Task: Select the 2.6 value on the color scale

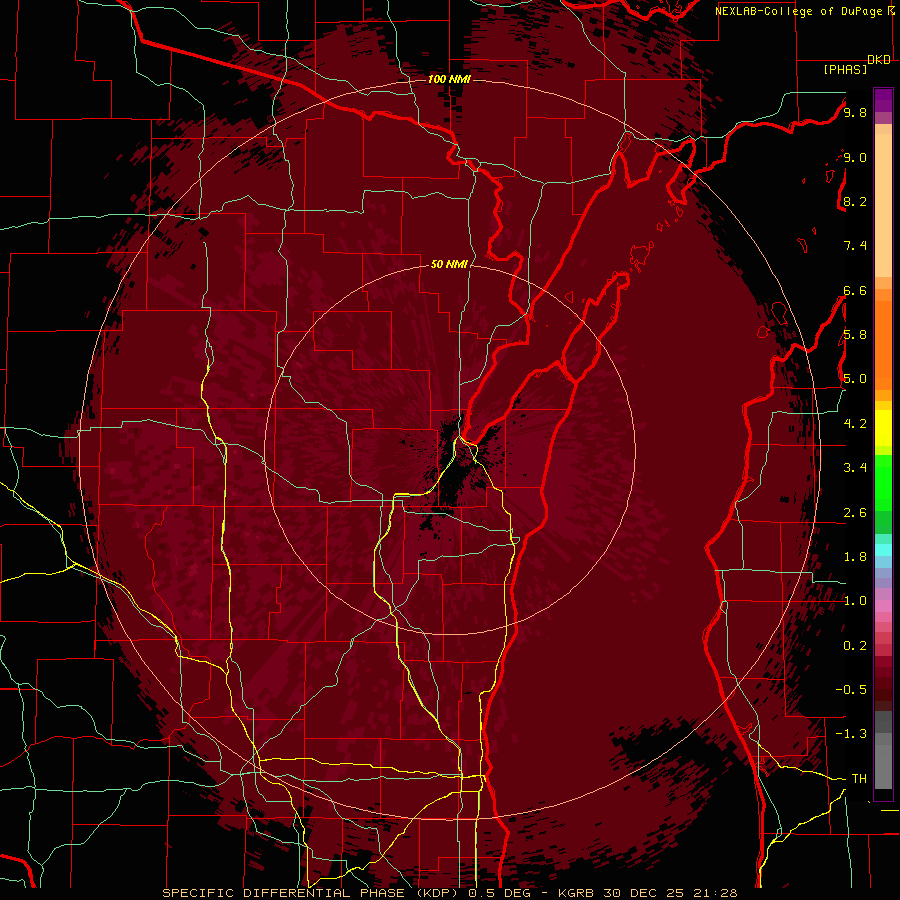Action: click(855, 513)
